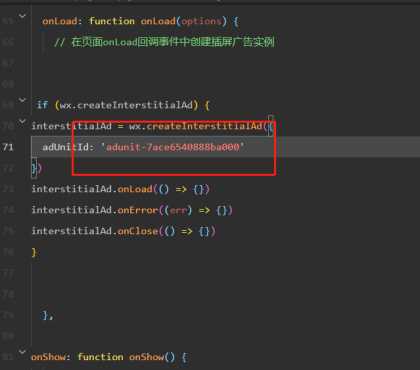Click wx.createInterstitialAd in the assignment line
Image resolution: width=420 pixels, height=370 pixels.
pos(196,126)
